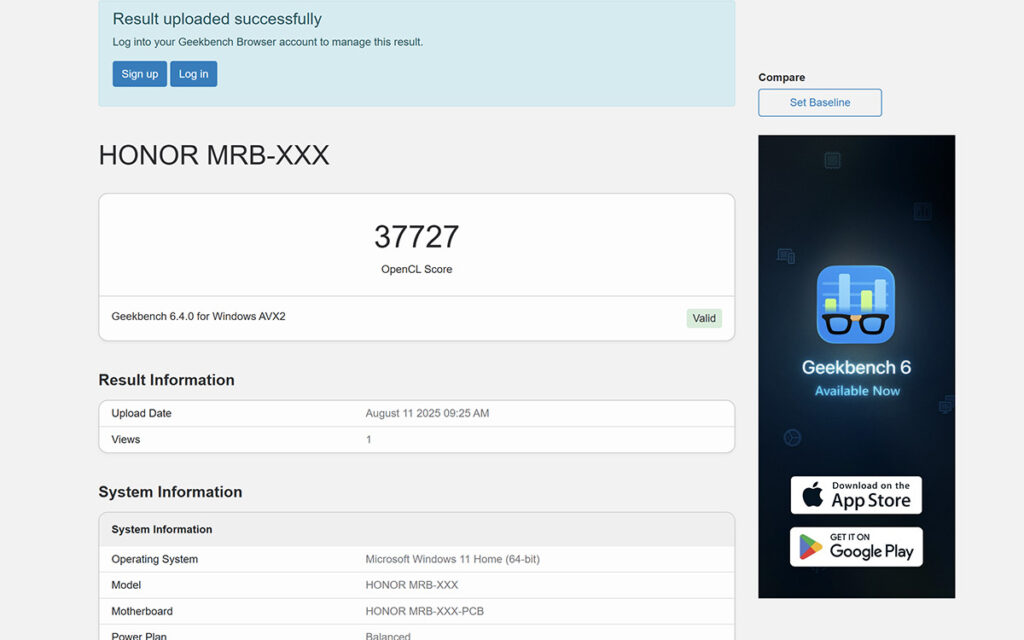The height and width of the screenshot is (640, 1024).
Task: Click the Operating System row label
Action: pyautogui.click(x=155, y=559)
